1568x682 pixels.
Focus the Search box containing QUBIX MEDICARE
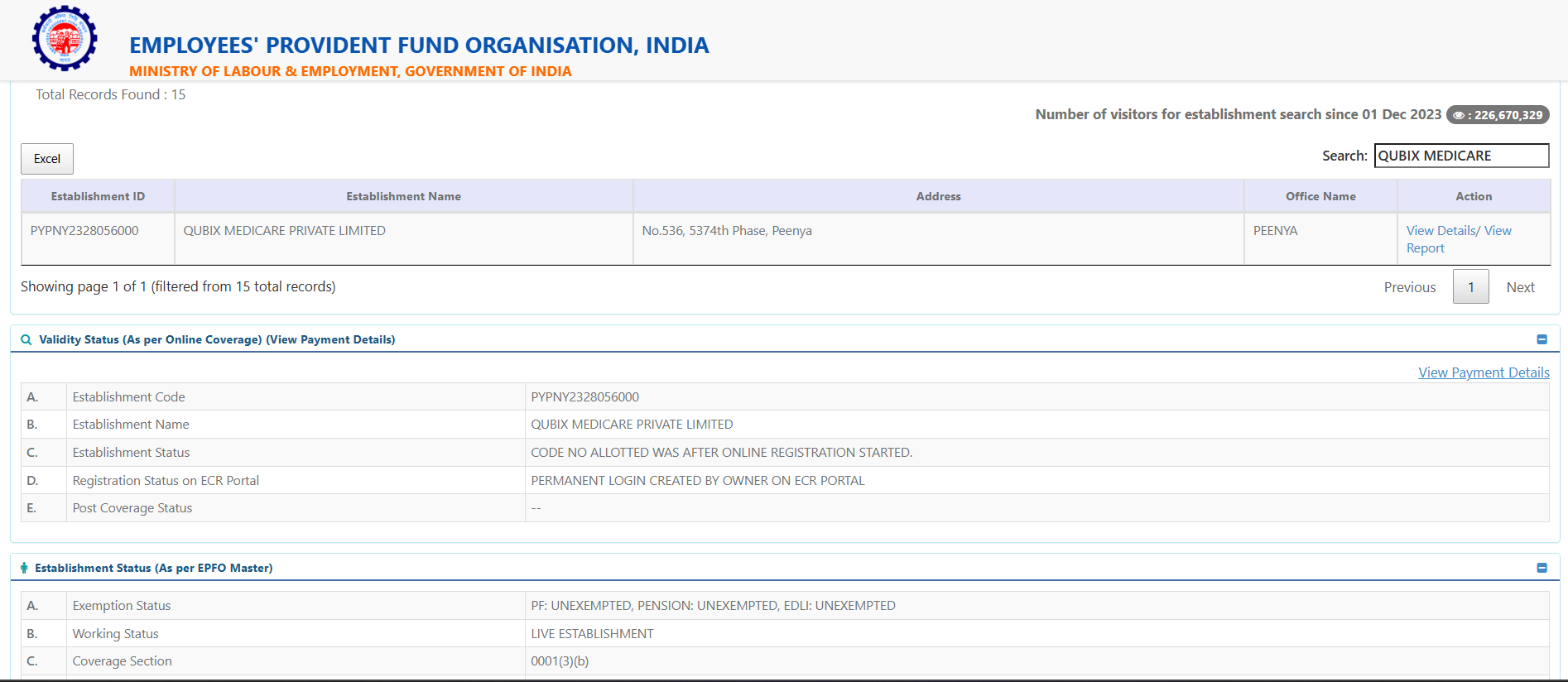(x=1460, y=156)
